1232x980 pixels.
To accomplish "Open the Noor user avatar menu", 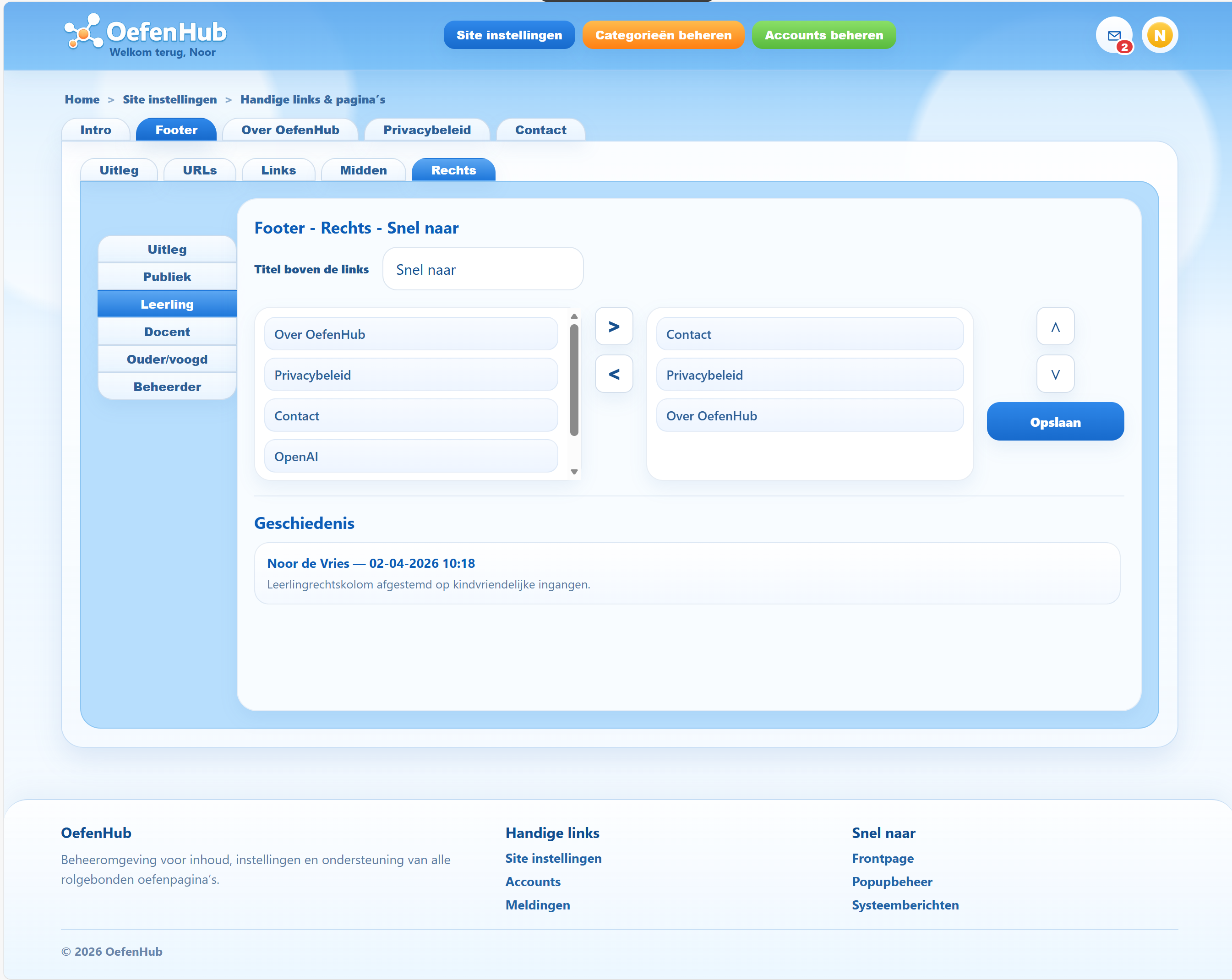I will (1160, 35).
